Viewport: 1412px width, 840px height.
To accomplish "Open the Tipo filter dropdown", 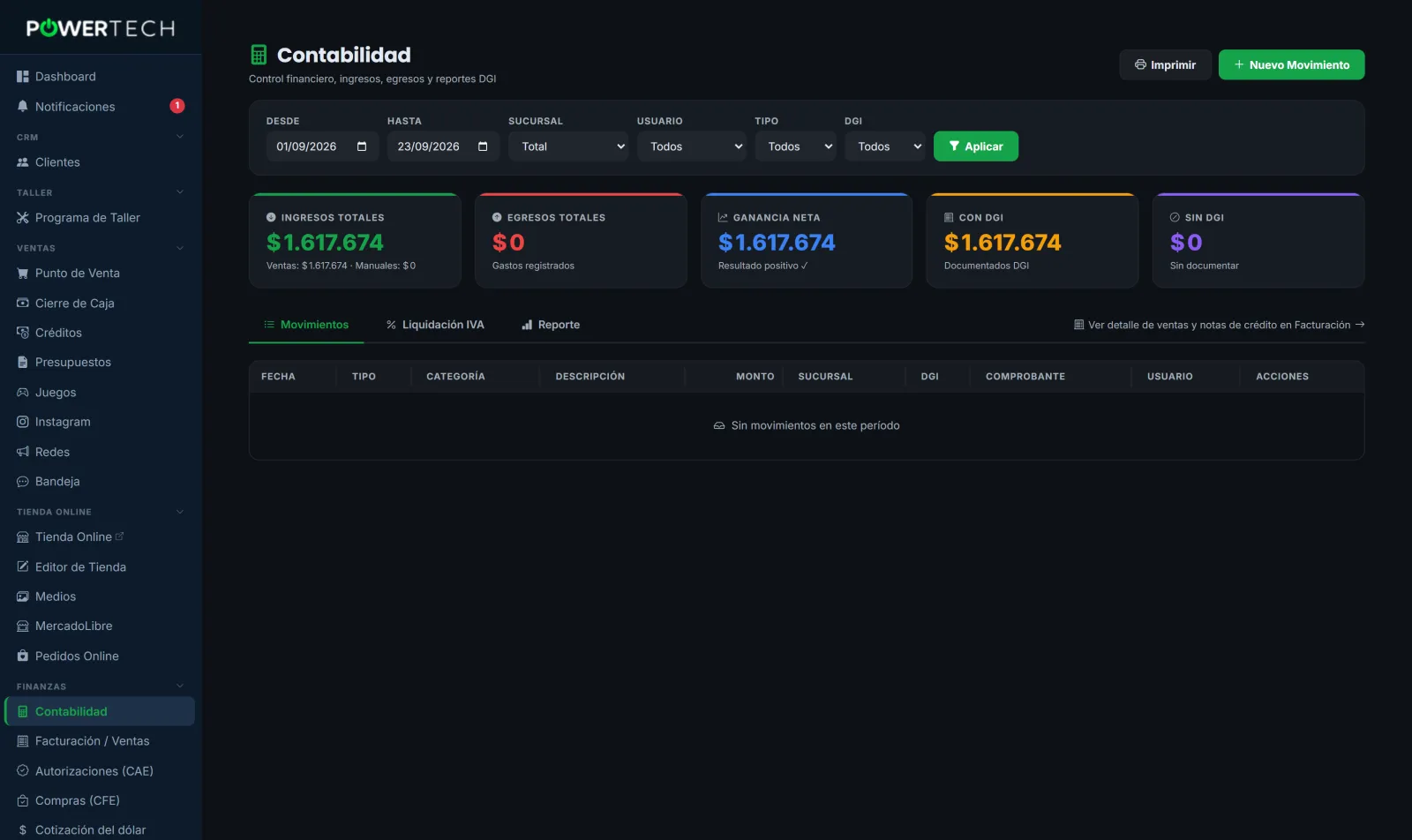I will (795, 146).
